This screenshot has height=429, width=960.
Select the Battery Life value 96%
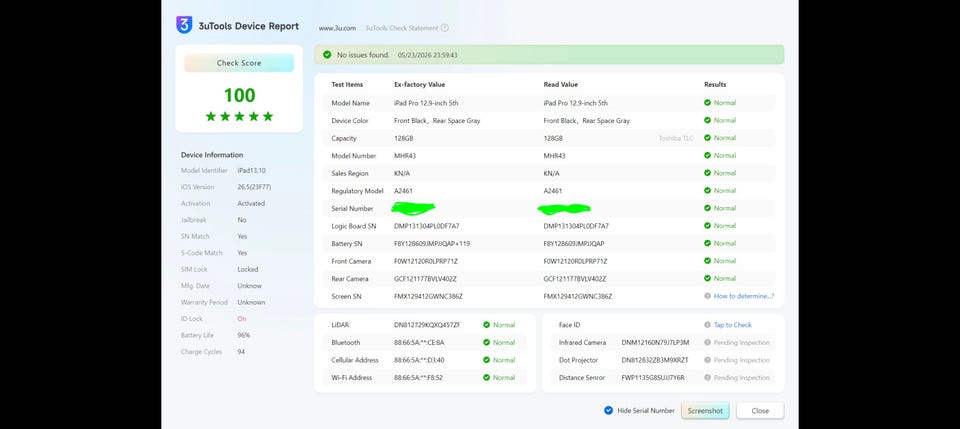tap(244, 335)
